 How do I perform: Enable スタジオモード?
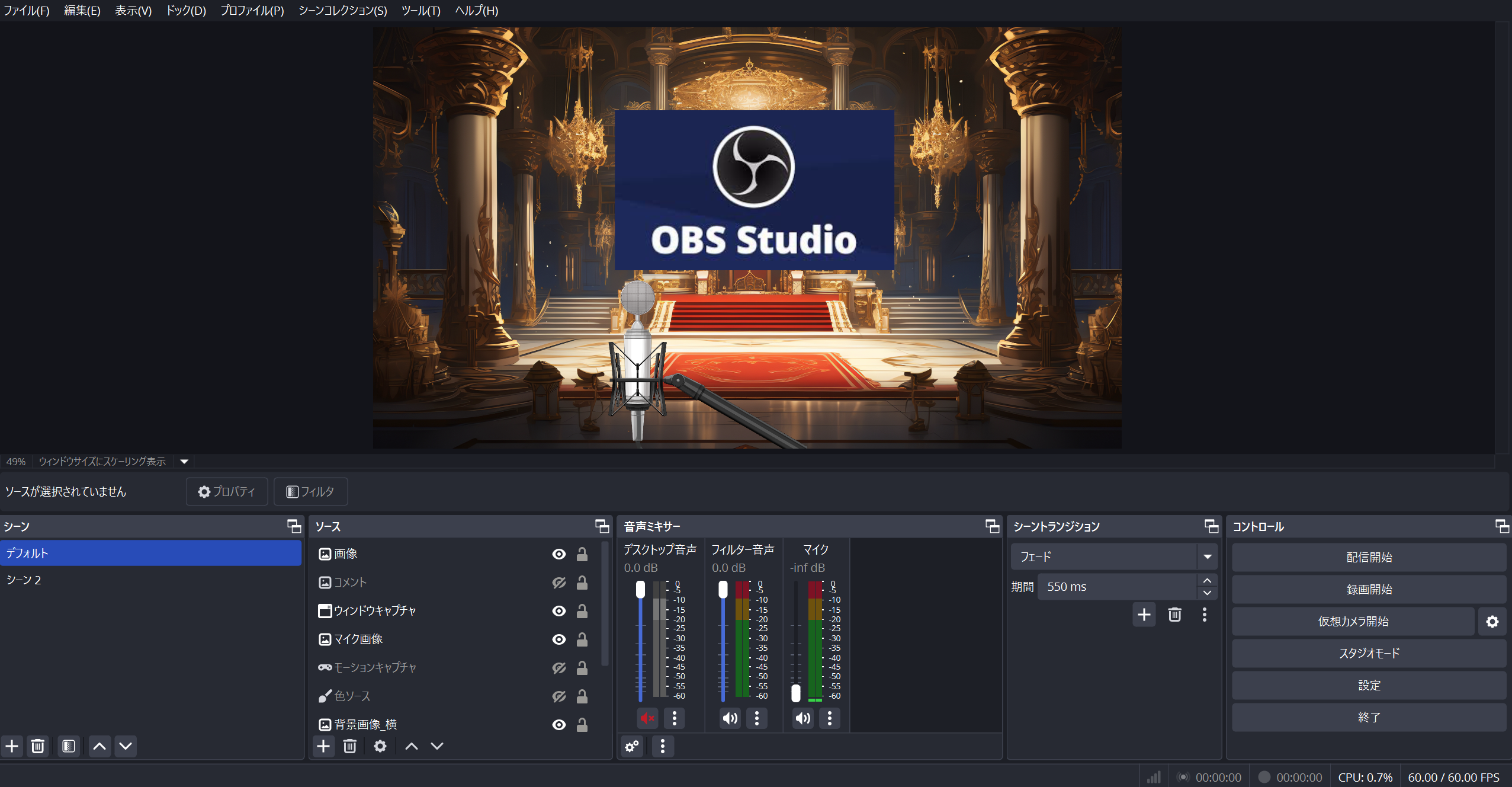1369,654
